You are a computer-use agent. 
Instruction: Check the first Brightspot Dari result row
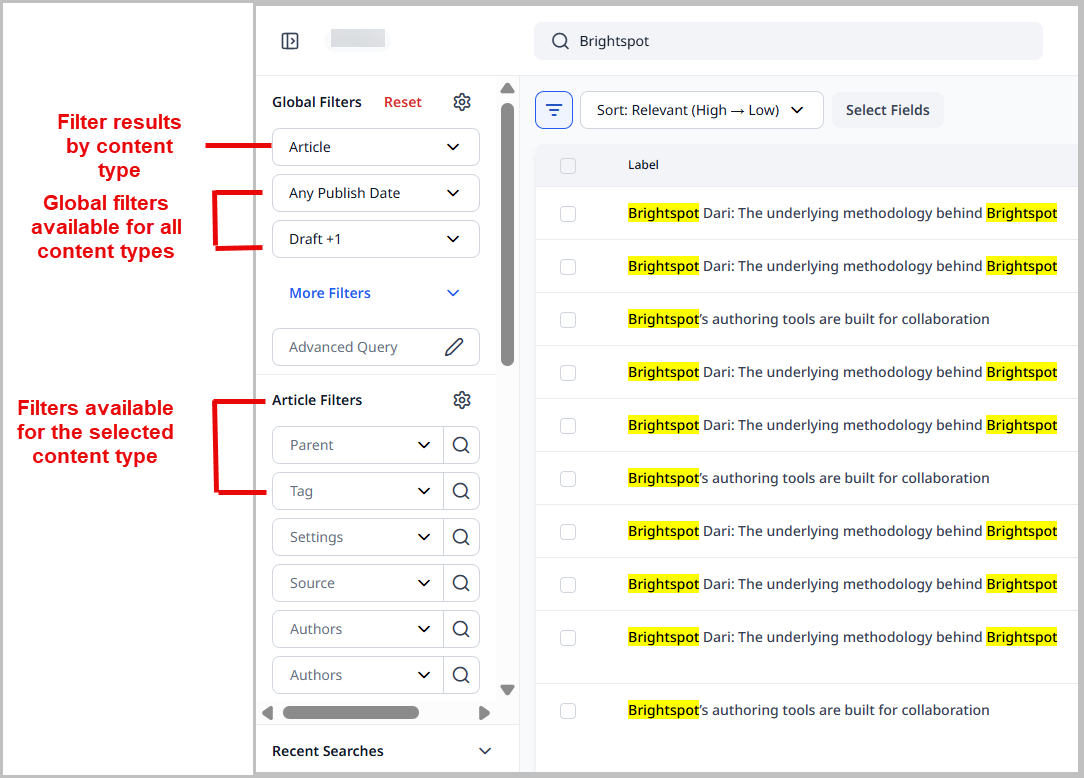[568, 213]
